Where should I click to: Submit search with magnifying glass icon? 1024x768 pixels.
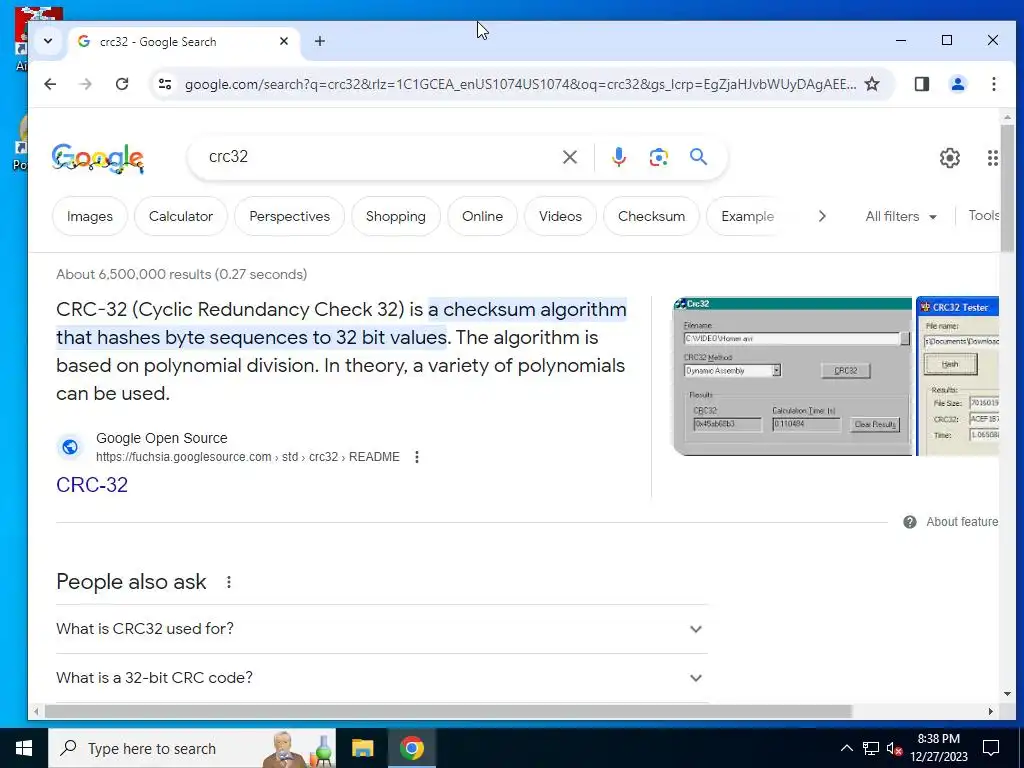[x=698, y=157]
